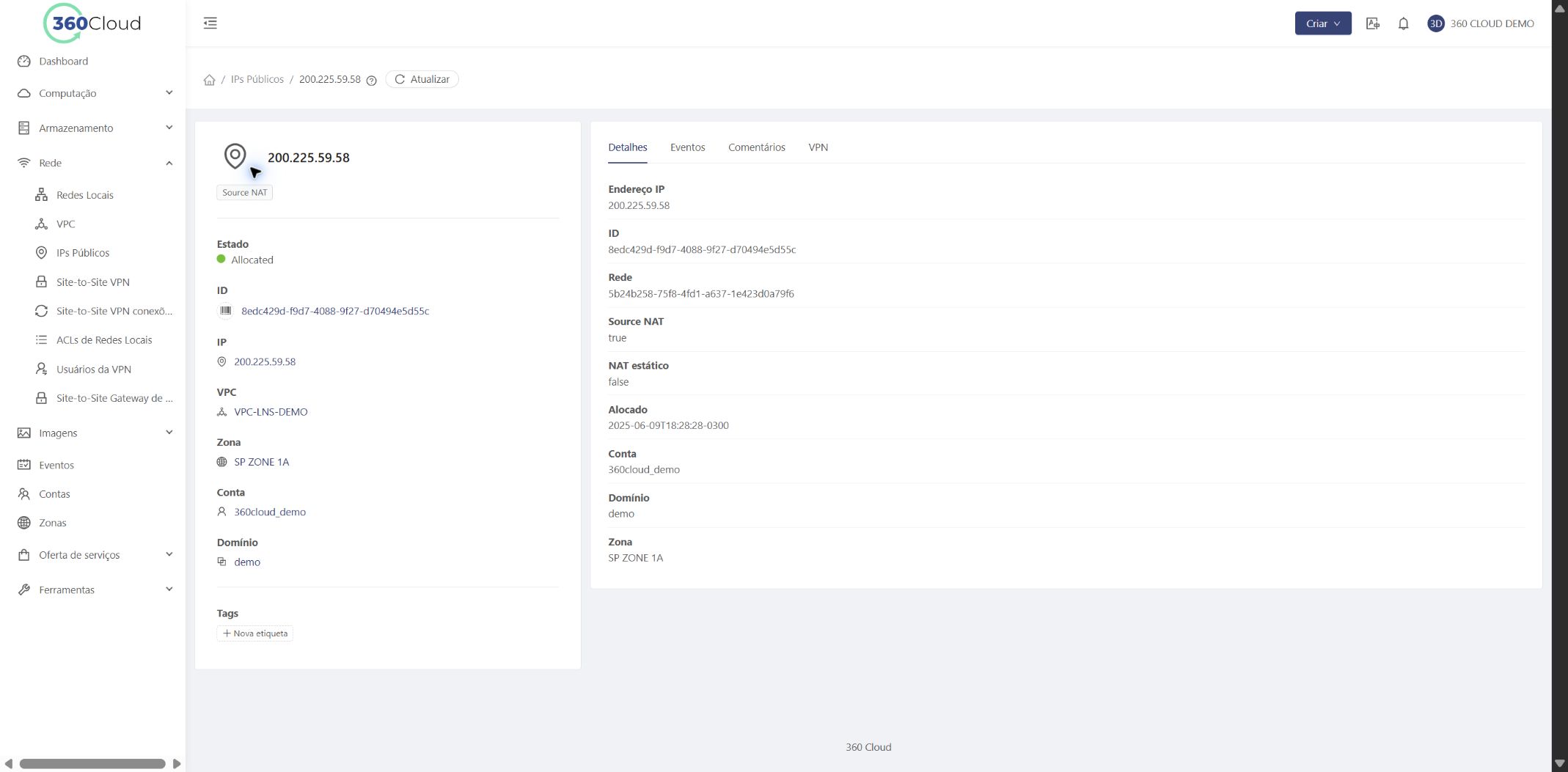Click the 360Cloud logo

[92, 23]
